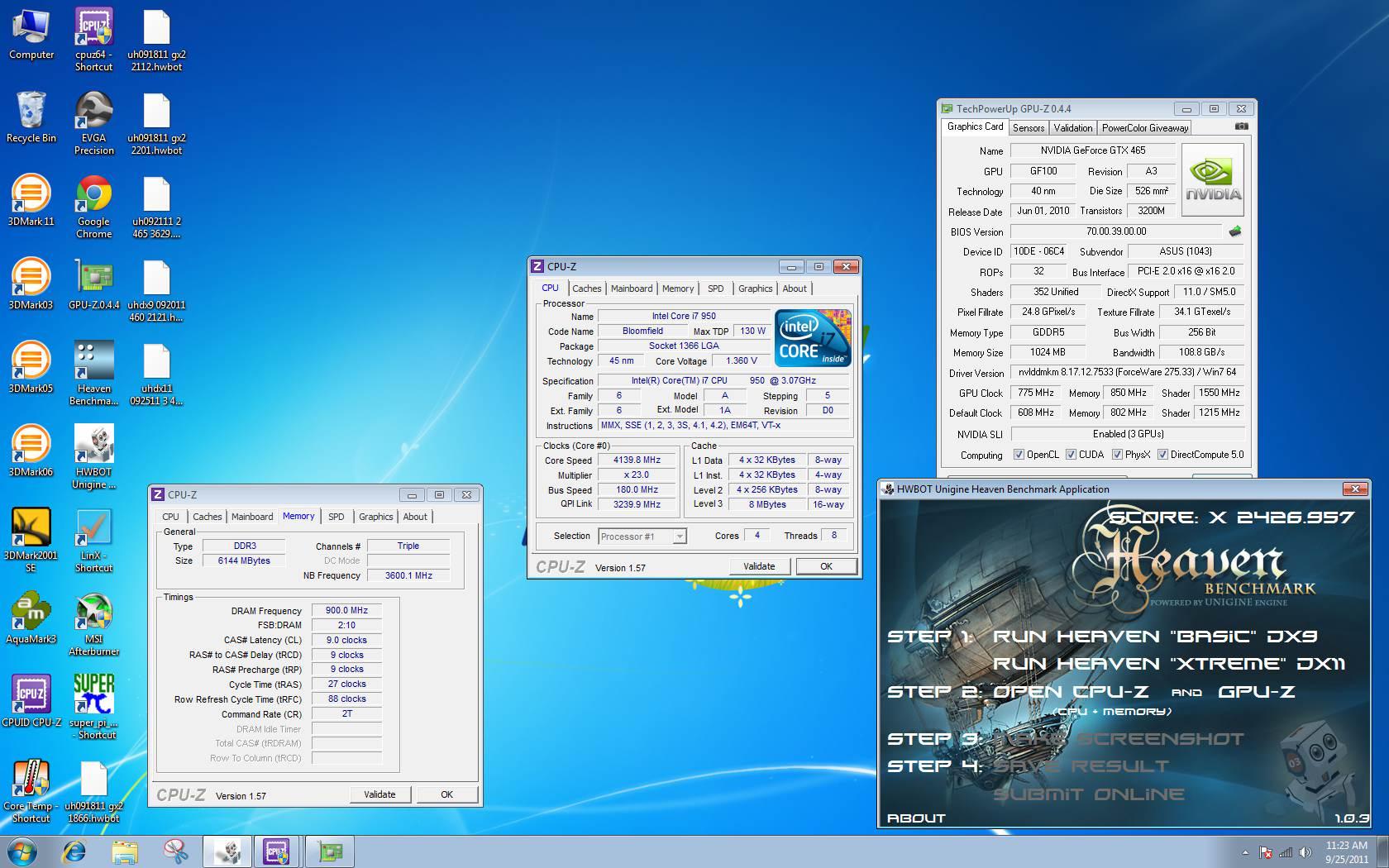
Task: Toggle the CUDA checkbox in GPU-Z
Action: [x=1071, y=455]
